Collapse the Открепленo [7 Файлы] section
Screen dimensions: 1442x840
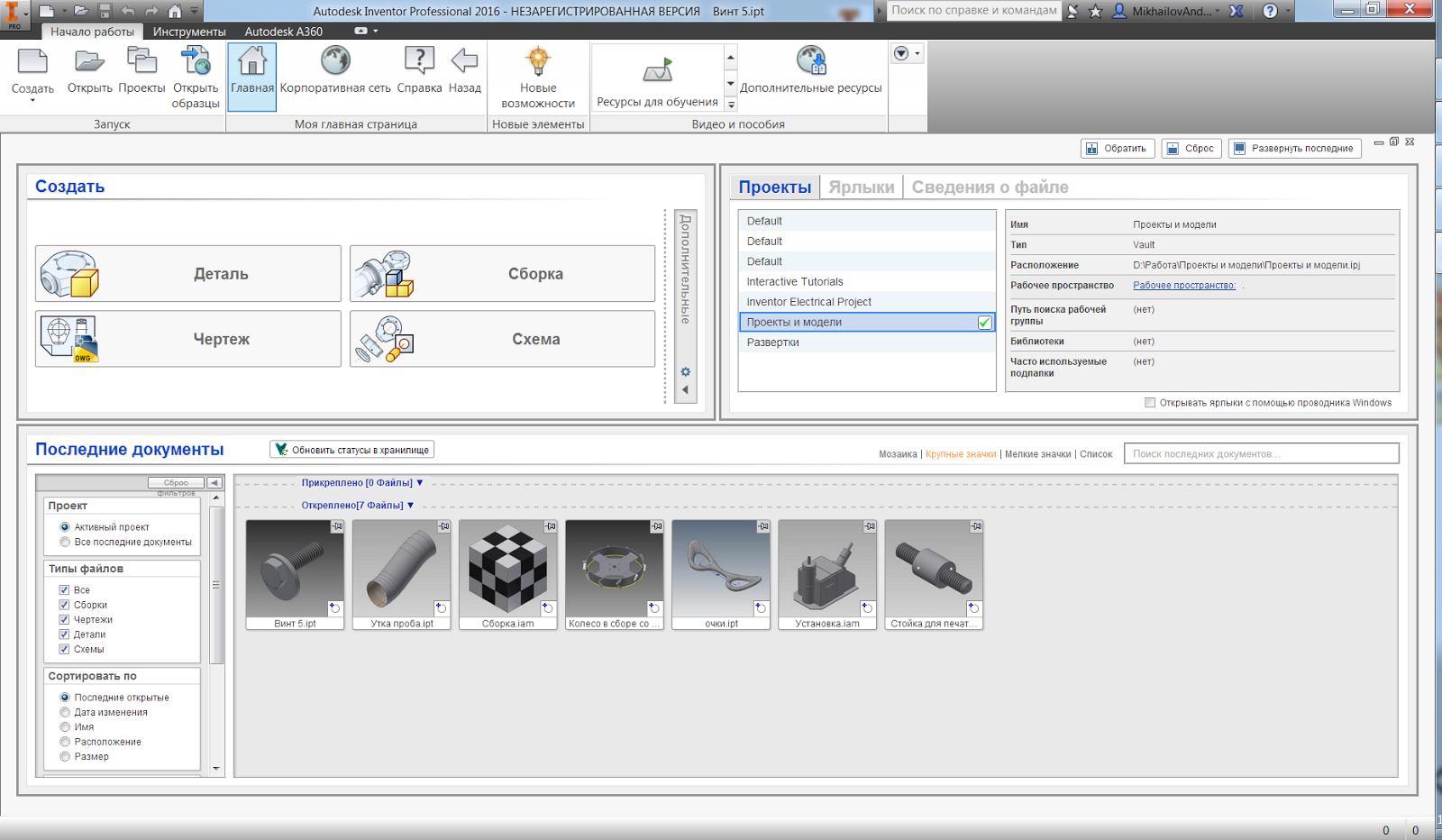(x=411, y=506)
